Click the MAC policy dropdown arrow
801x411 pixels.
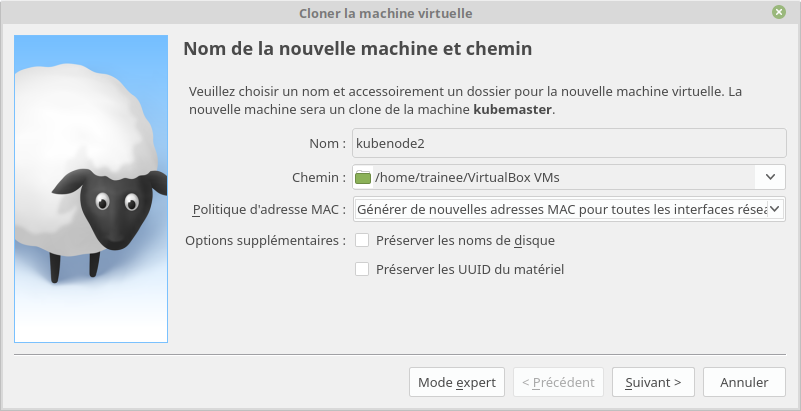click(x=775, y=209)
